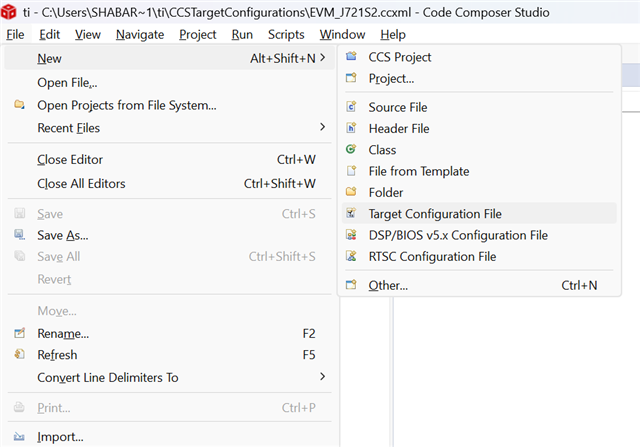640x447 pixels.
Task: Click the RTSC Configuration File icon
Action: [350, 256]
